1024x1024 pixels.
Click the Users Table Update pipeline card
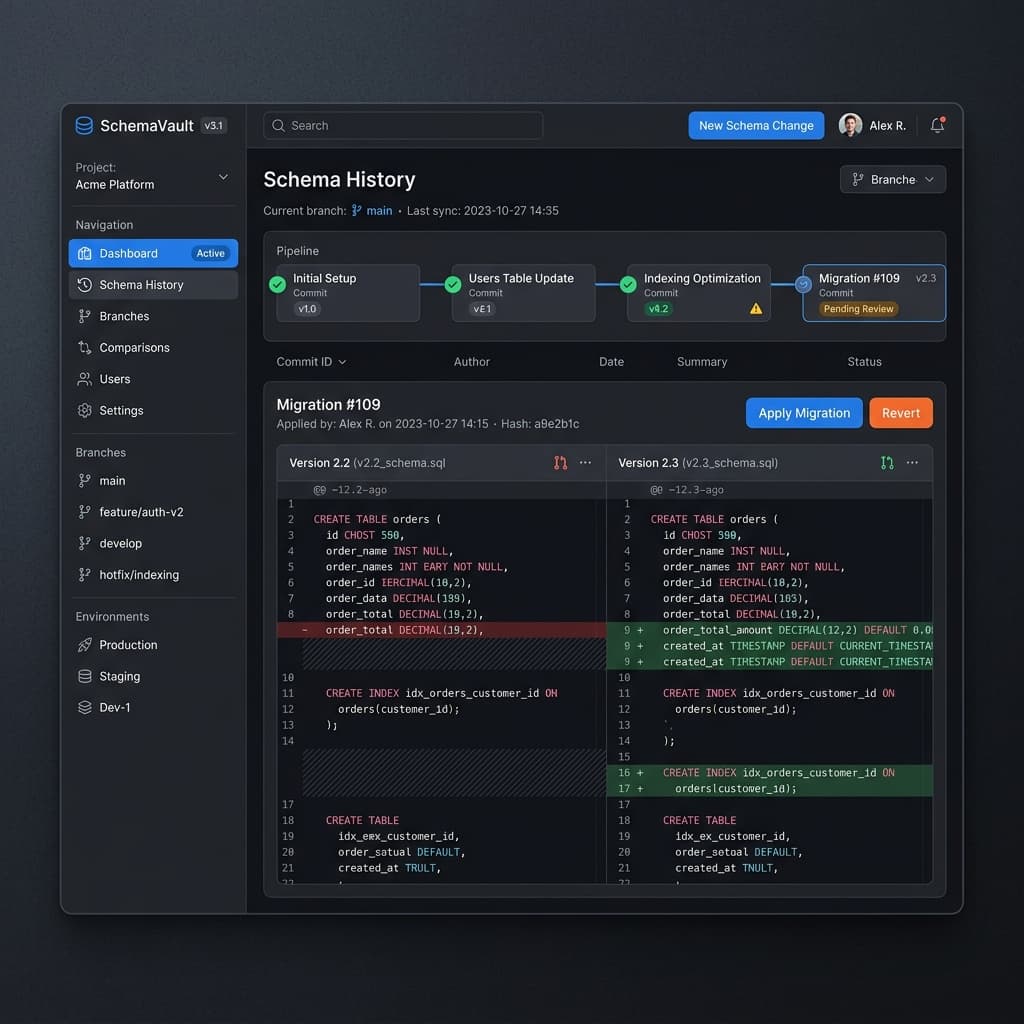tap(523, 293)
